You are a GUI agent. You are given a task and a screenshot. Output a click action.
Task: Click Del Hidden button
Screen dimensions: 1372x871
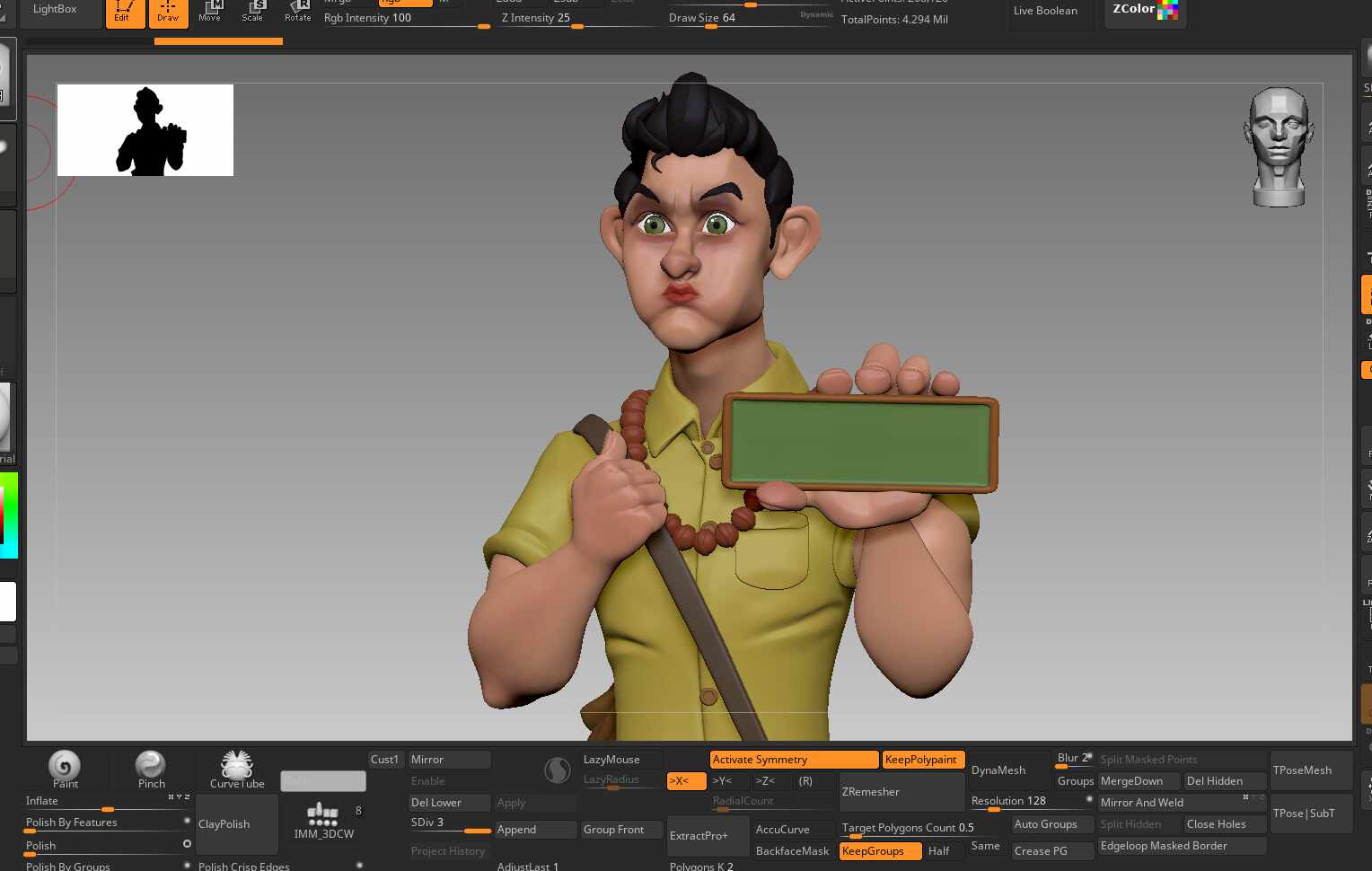coord(1225,781)
